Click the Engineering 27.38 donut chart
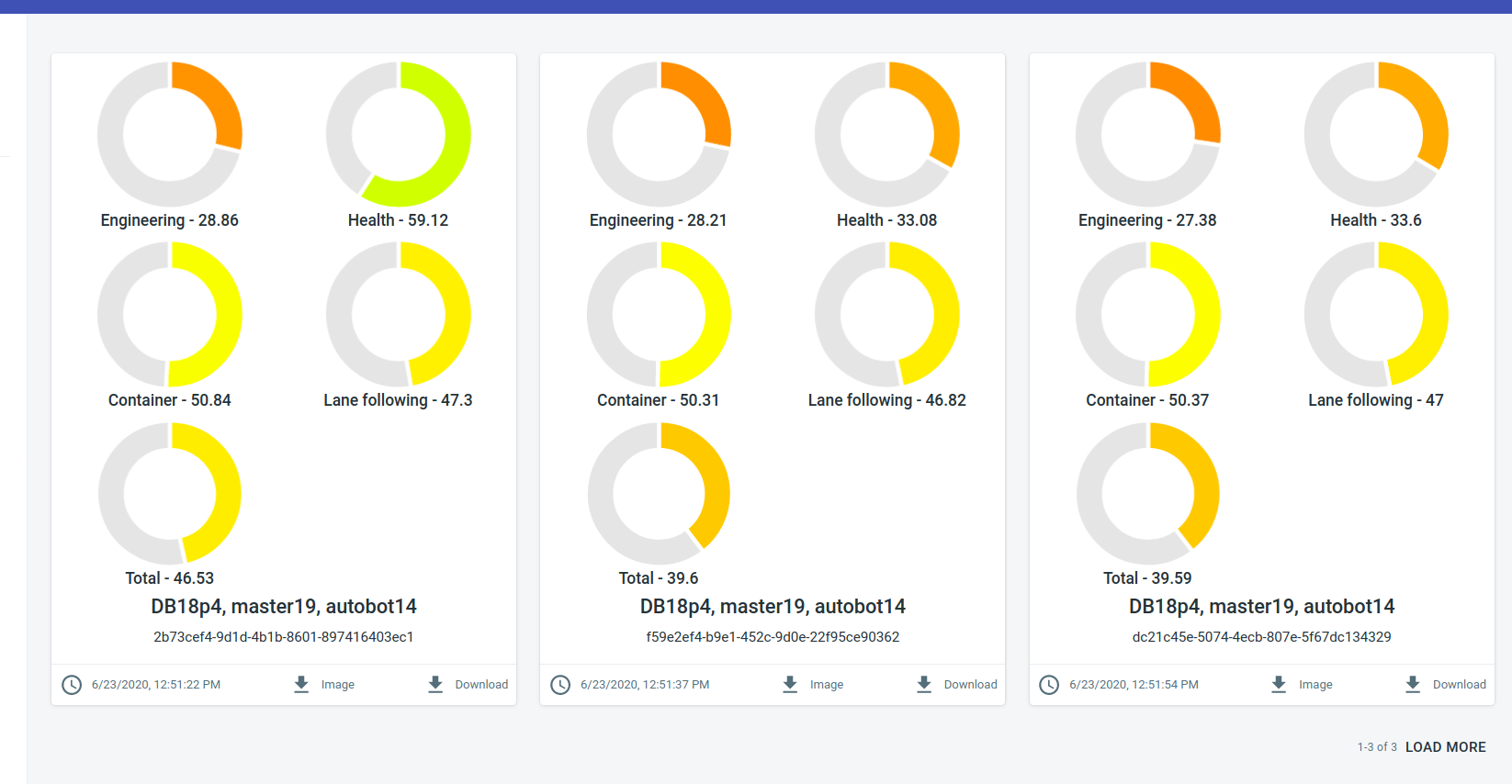 coord(1148,134)
